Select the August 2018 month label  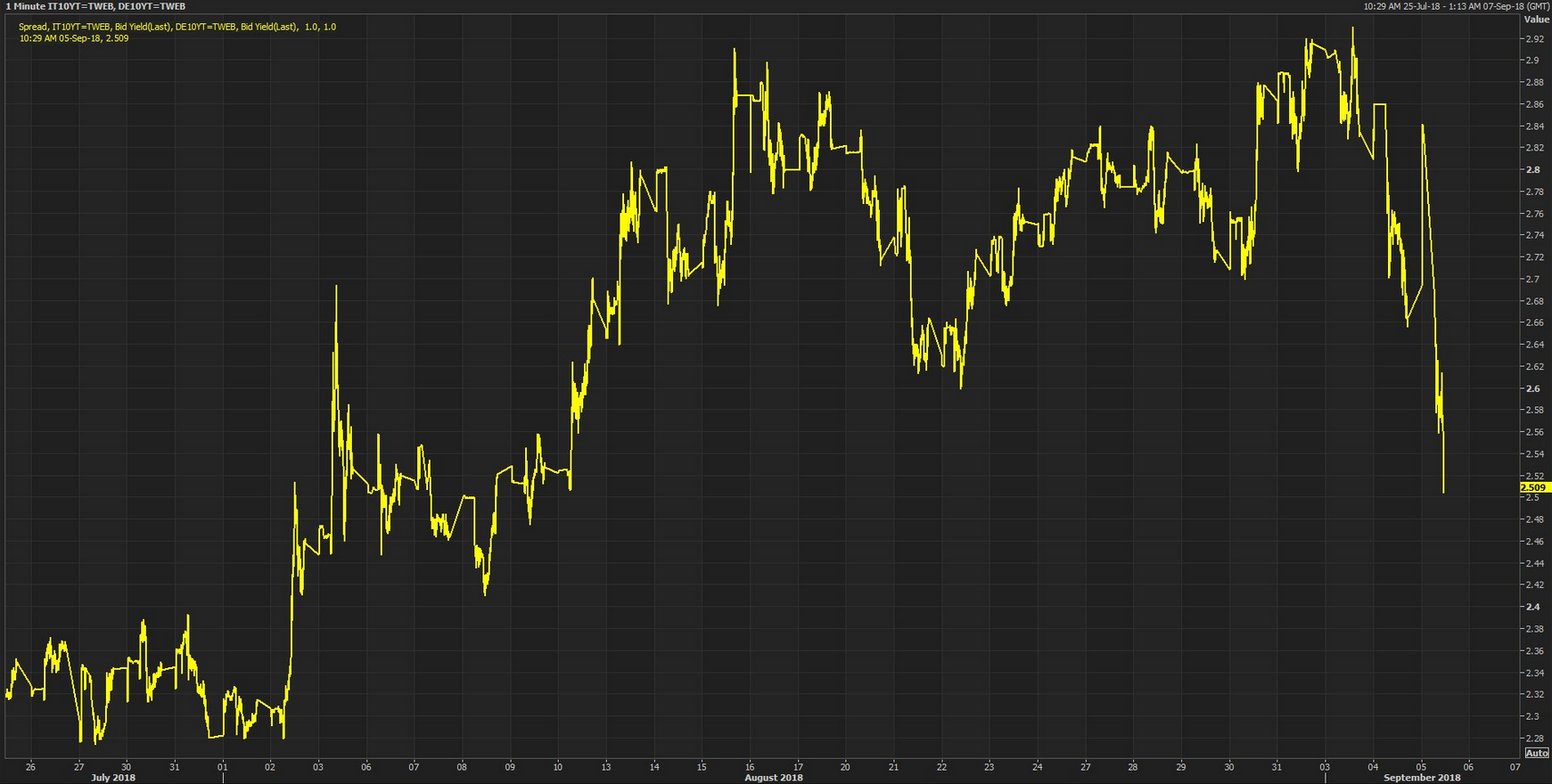point(773,778)
